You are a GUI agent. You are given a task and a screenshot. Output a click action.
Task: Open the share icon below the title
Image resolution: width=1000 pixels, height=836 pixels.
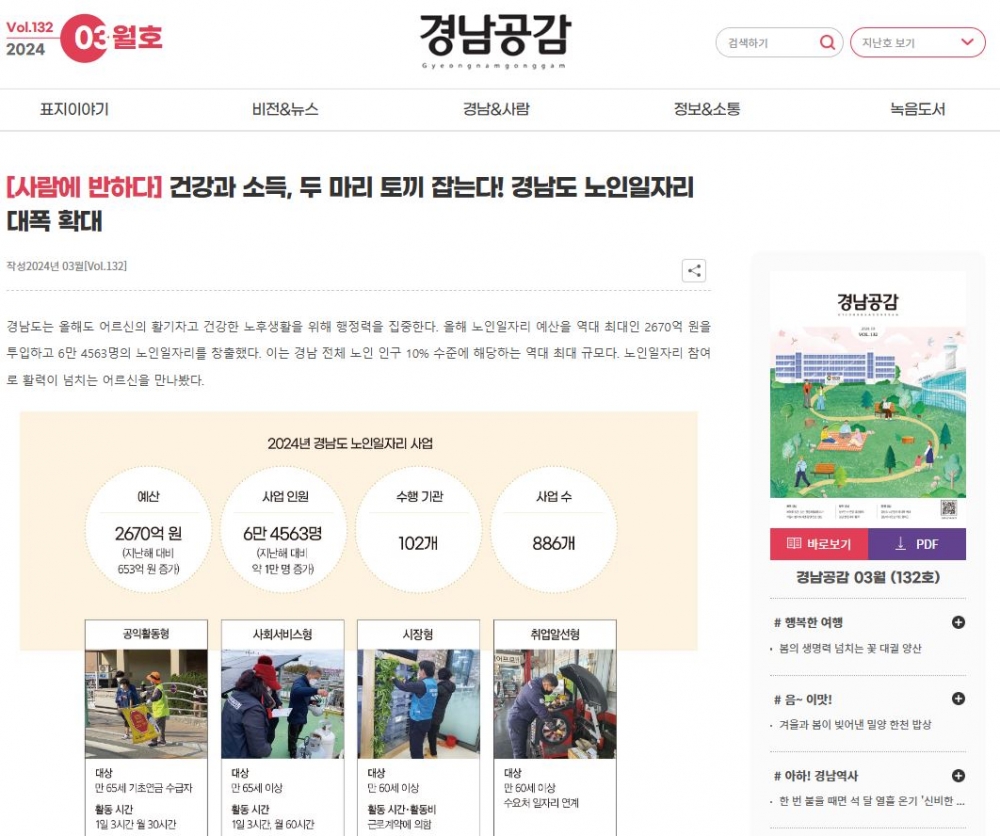tap(694, 270)
